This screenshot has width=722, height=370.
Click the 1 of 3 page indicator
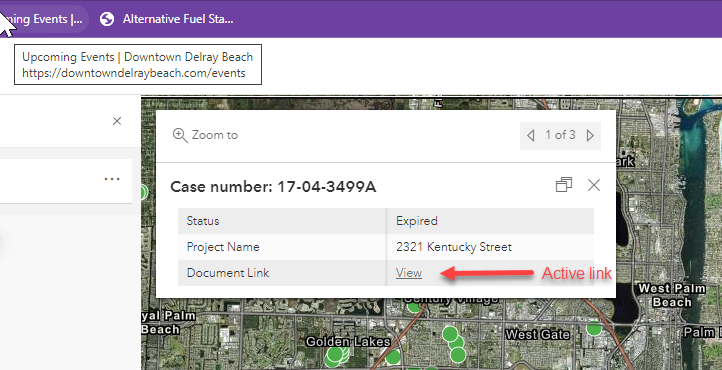[560, 135]
